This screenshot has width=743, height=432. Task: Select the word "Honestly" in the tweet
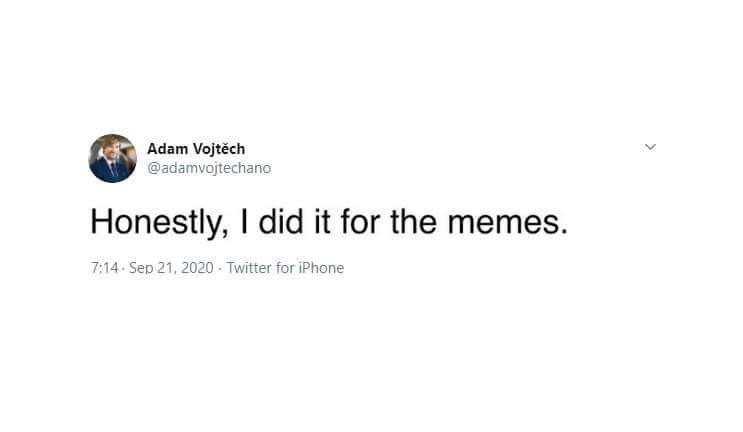click(155, 223)
